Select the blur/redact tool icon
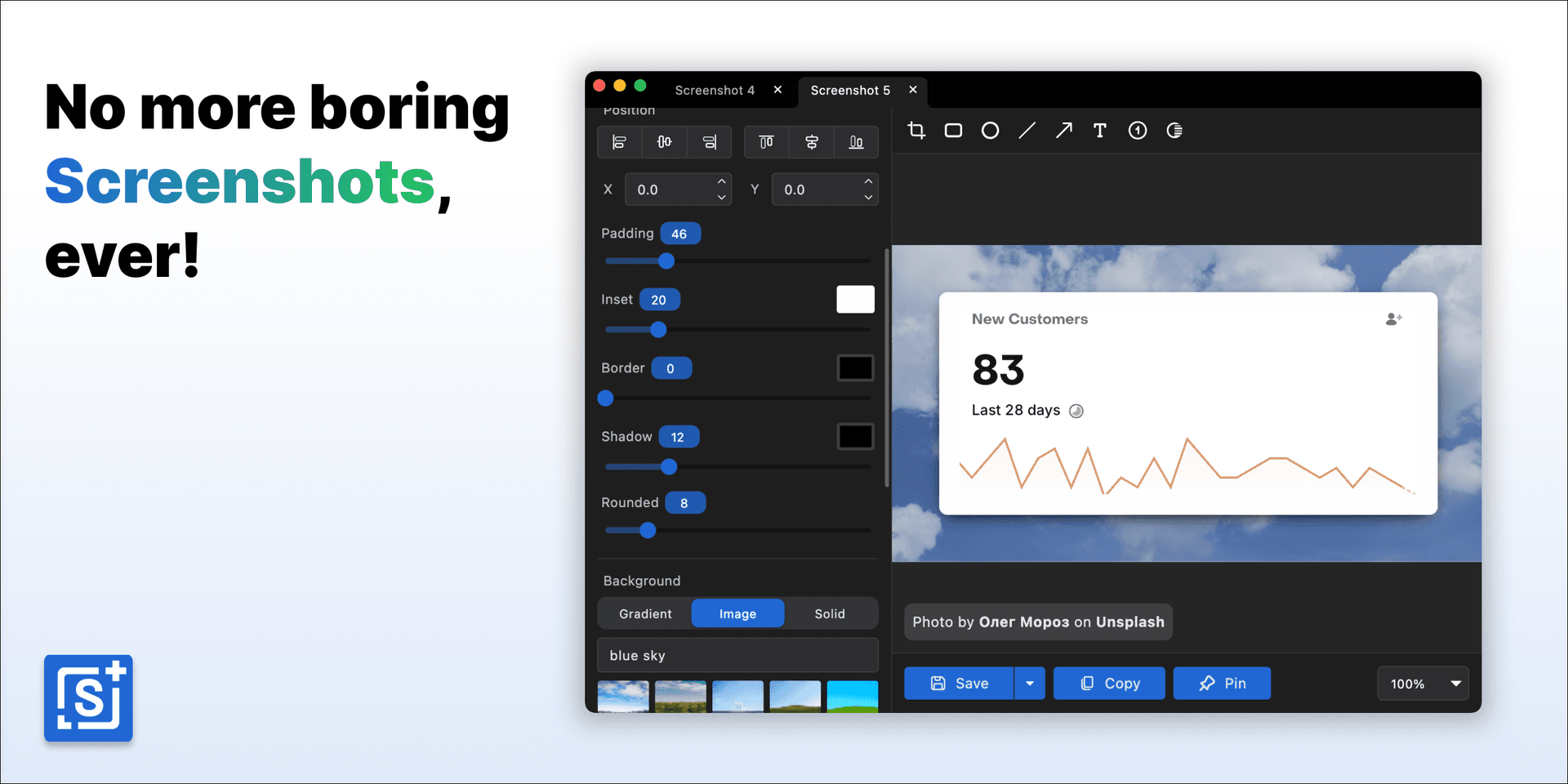Viewport: 1568px width, 784px height. [1174, 131]
